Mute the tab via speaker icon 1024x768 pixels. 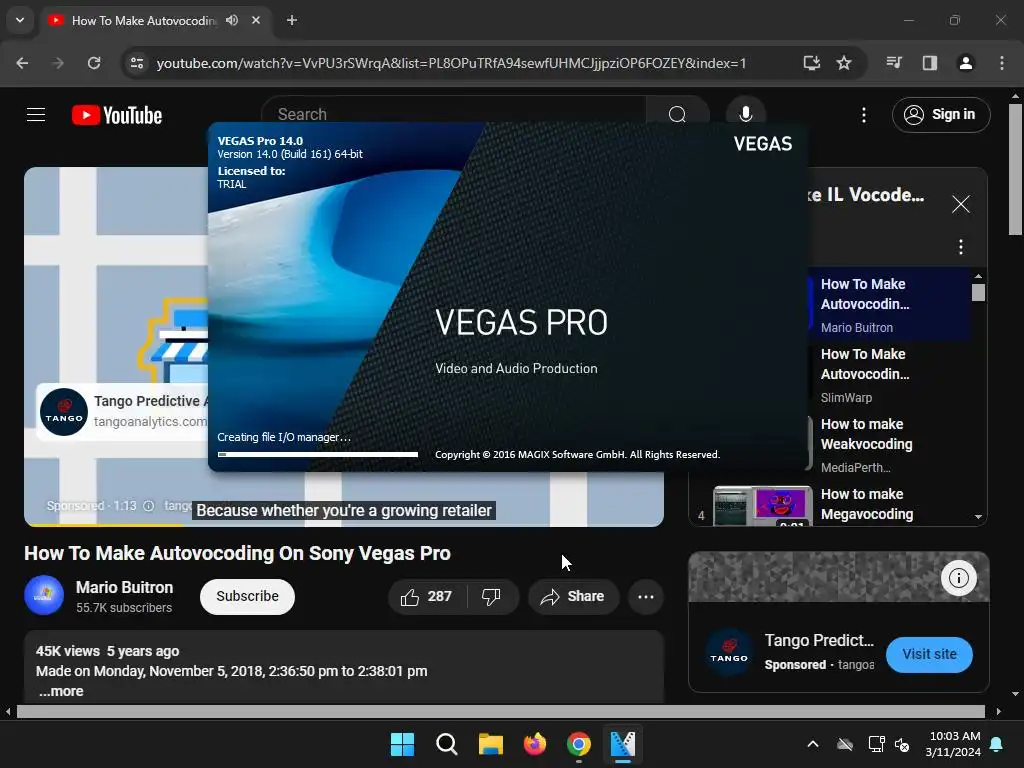click(x=232, y=20)
